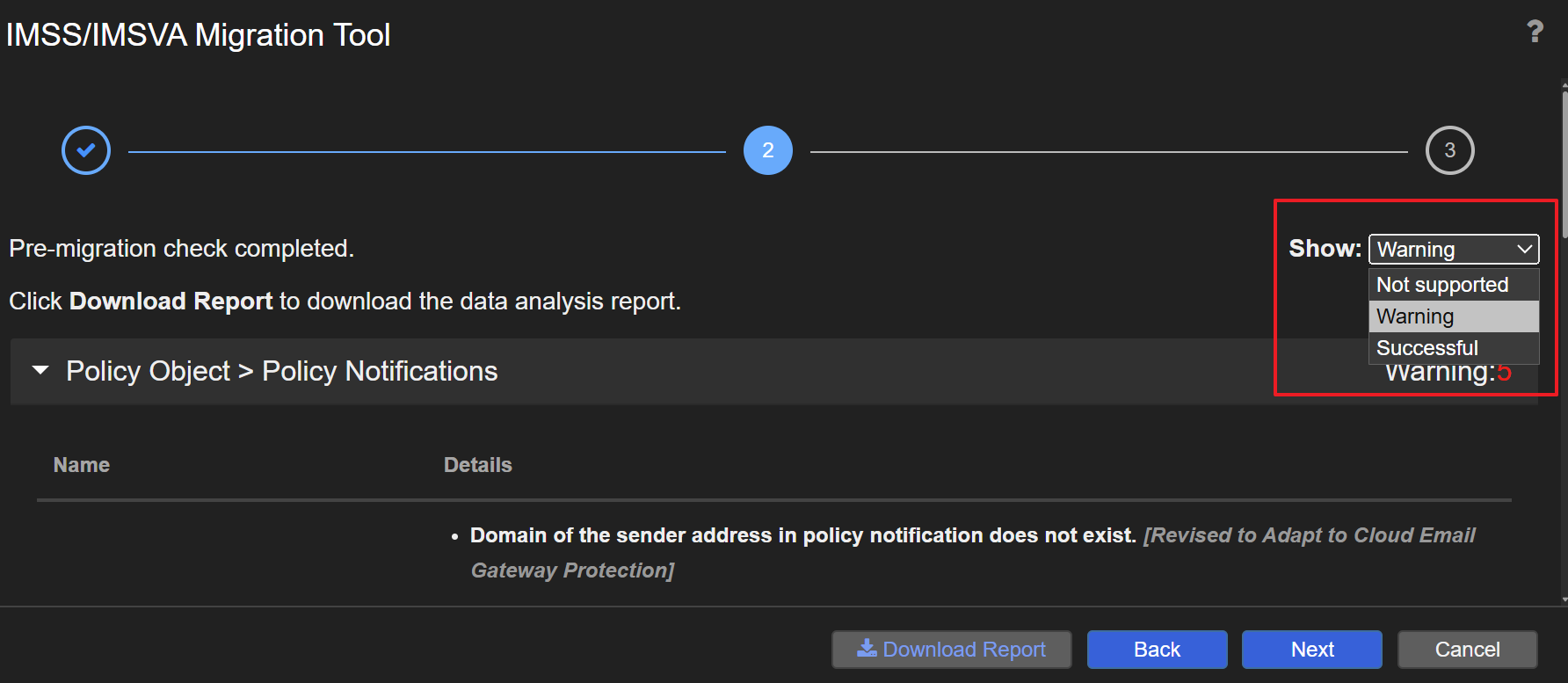
Task: Collapse the Policy Notifications section triangle
Action: [x=40, y=371]
